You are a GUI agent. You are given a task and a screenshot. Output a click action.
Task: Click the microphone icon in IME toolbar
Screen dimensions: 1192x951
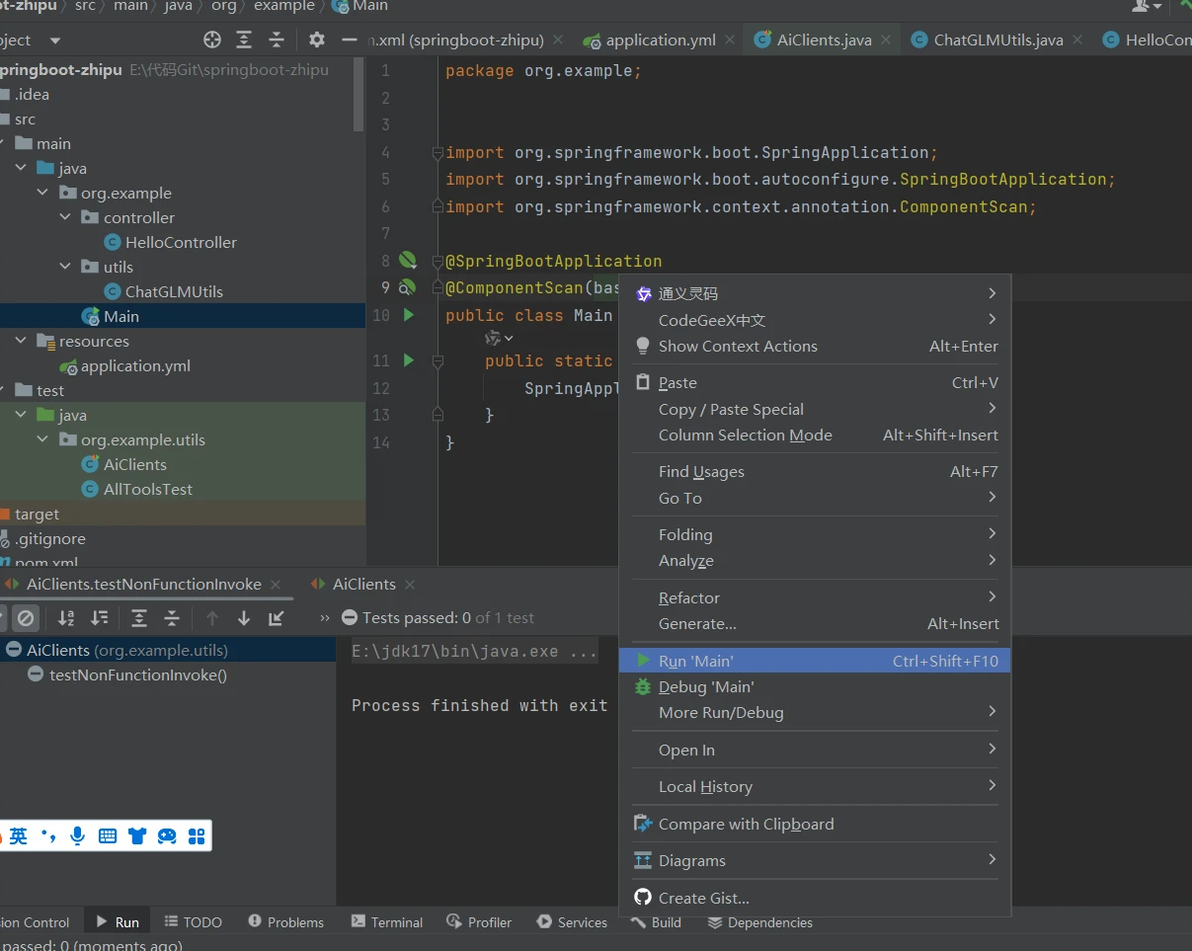pyautogui.click(x=77, y=836)
